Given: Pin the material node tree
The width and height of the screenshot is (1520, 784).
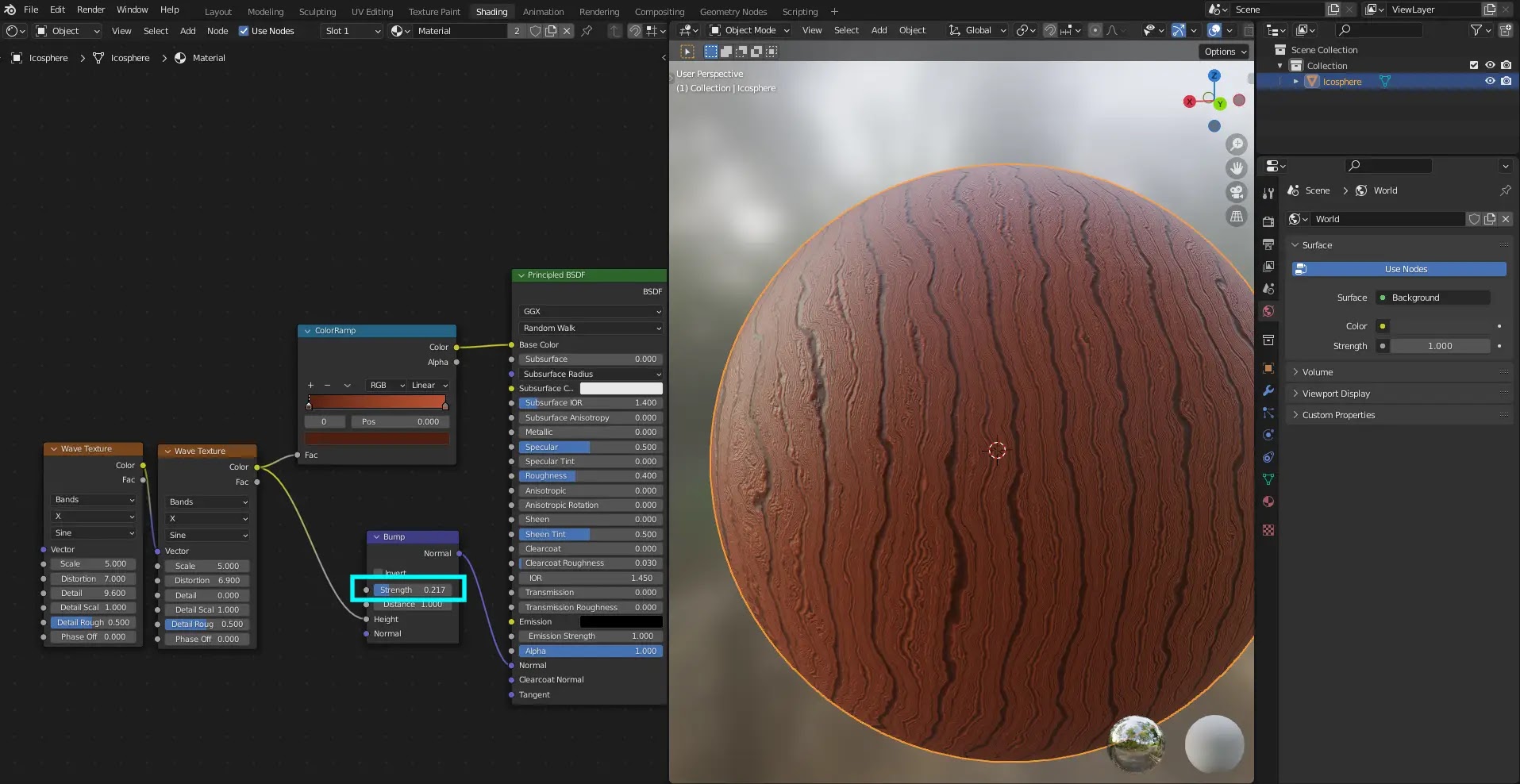Looking at the screenshot, I should point(587,31).
